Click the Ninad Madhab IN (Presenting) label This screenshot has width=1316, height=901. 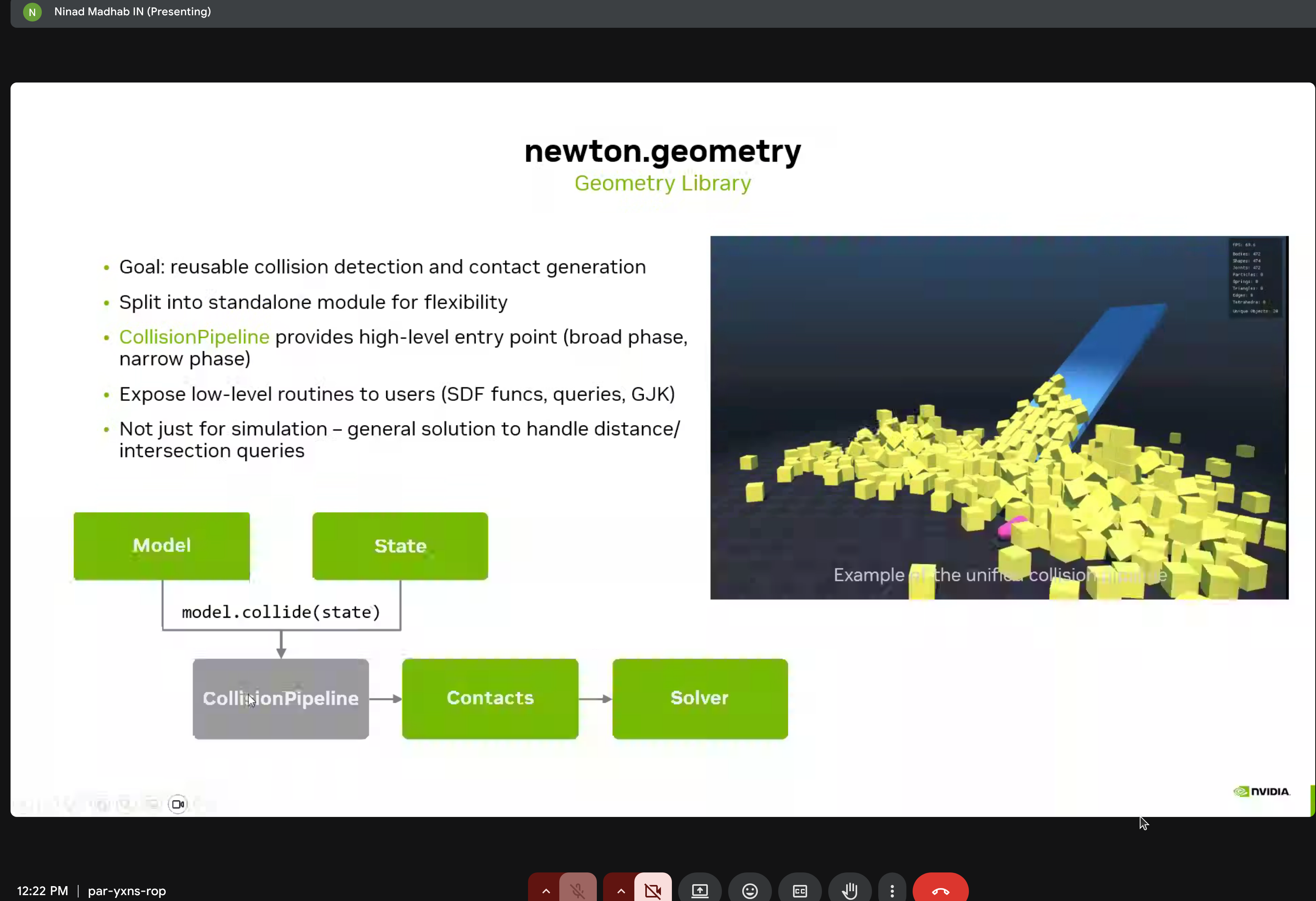(132, 11)
